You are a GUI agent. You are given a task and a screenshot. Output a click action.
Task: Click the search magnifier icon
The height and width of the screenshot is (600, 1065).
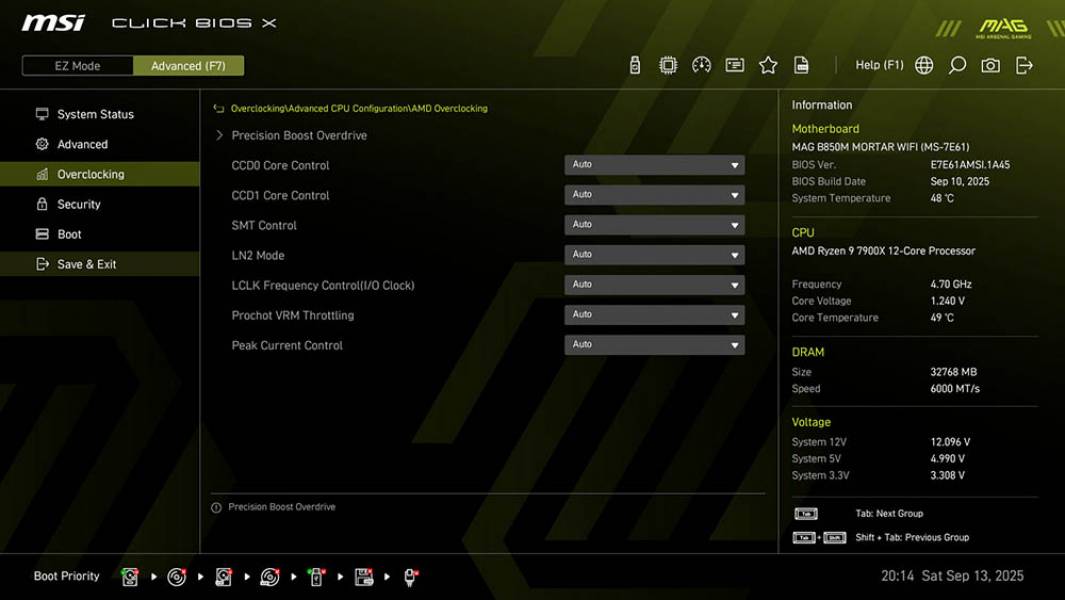click(955, 64)
